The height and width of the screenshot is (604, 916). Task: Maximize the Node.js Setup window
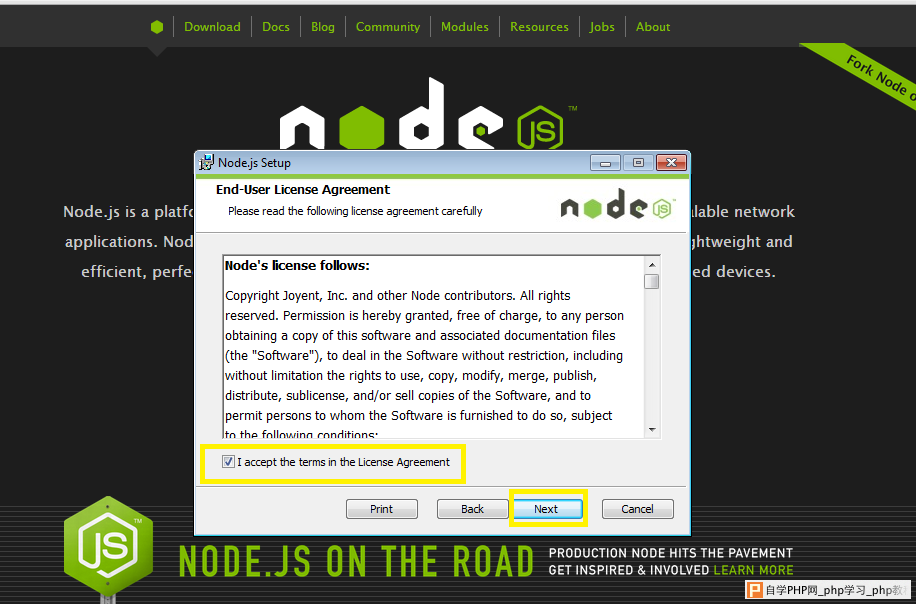(638, 162)
